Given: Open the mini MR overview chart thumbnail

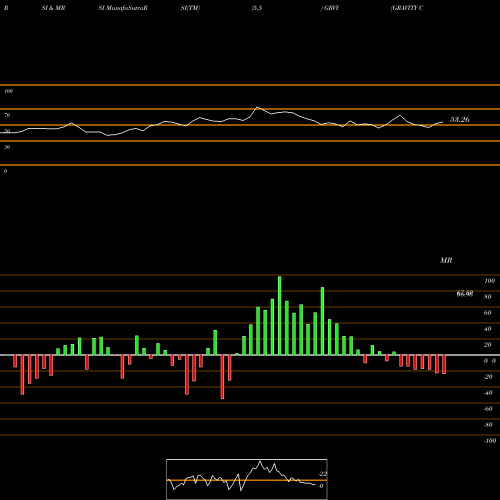Looking at the screenshot, I should click(247, 479).
